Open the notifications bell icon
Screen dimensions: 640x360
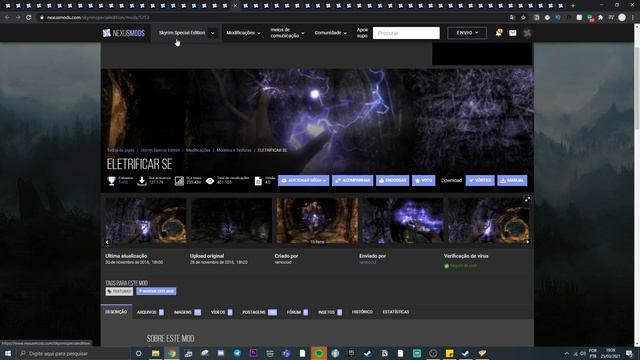point(498,33)
